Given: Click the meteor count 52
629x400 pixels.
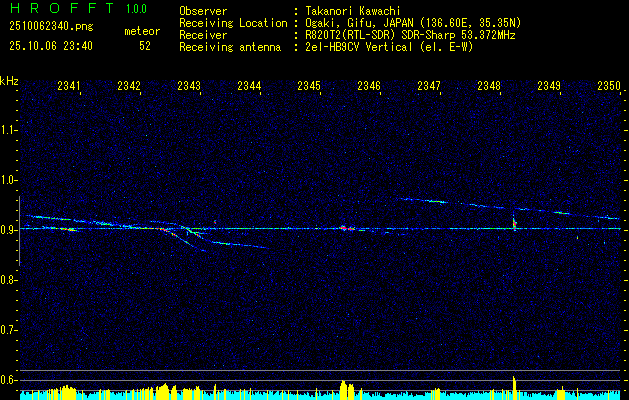Looking at the screenshot, I should coord(145,46).
